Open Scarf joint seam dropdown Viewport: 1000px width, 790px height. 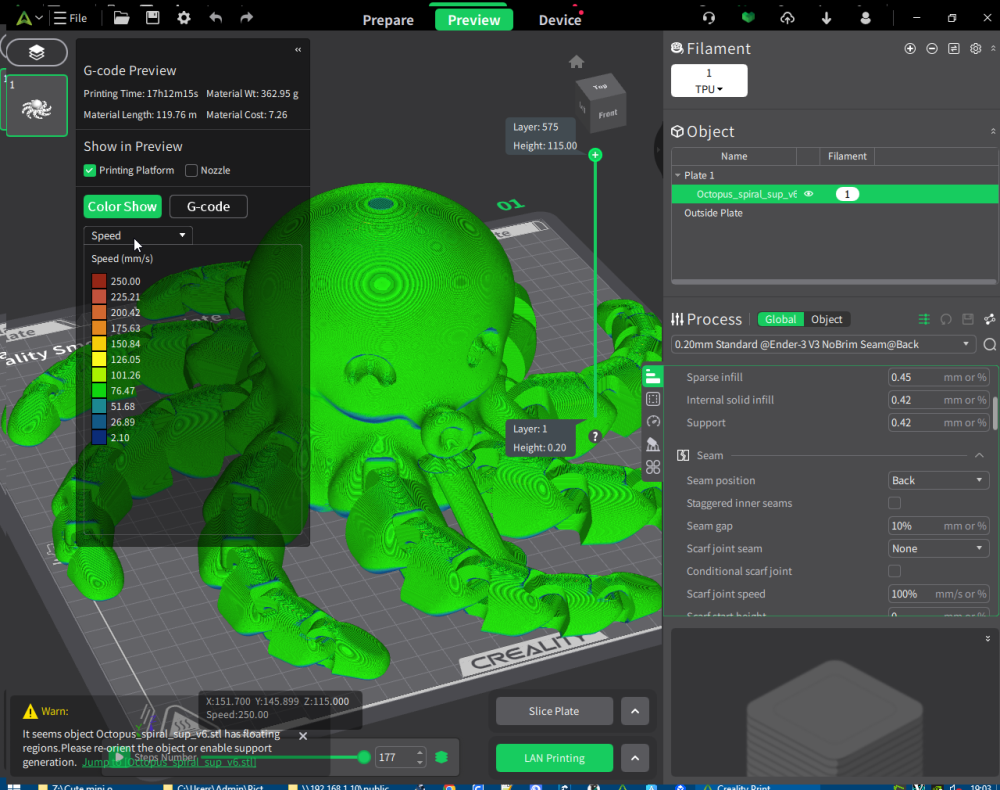pyautogui.click(x=938, y=548)
